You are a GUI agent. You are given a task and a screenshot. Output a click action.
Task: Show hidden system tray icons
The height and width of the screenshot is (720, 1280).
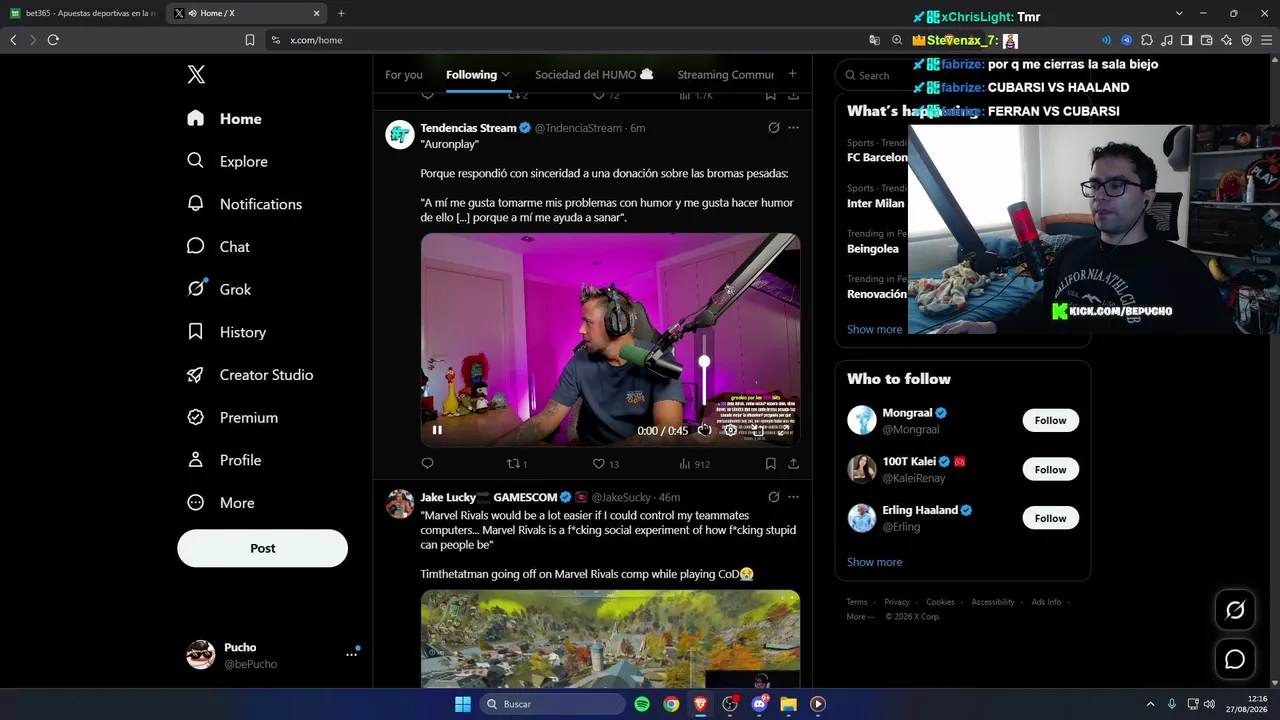tap(1150, 704)
